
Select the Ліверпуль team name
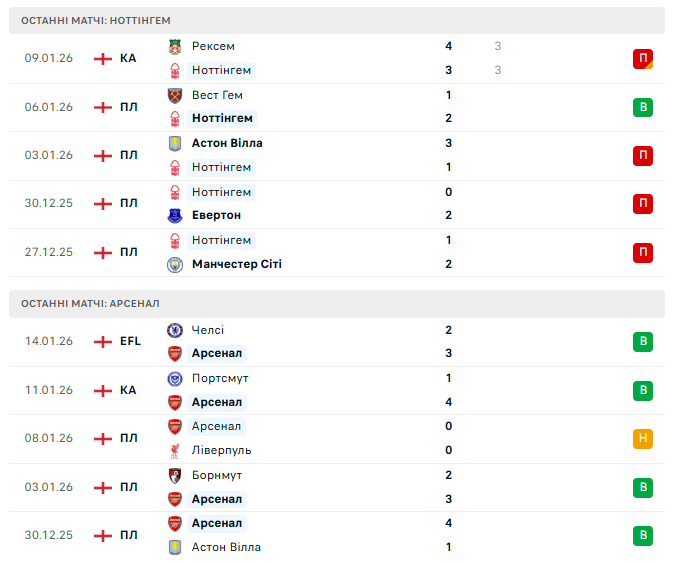point(221,450)
